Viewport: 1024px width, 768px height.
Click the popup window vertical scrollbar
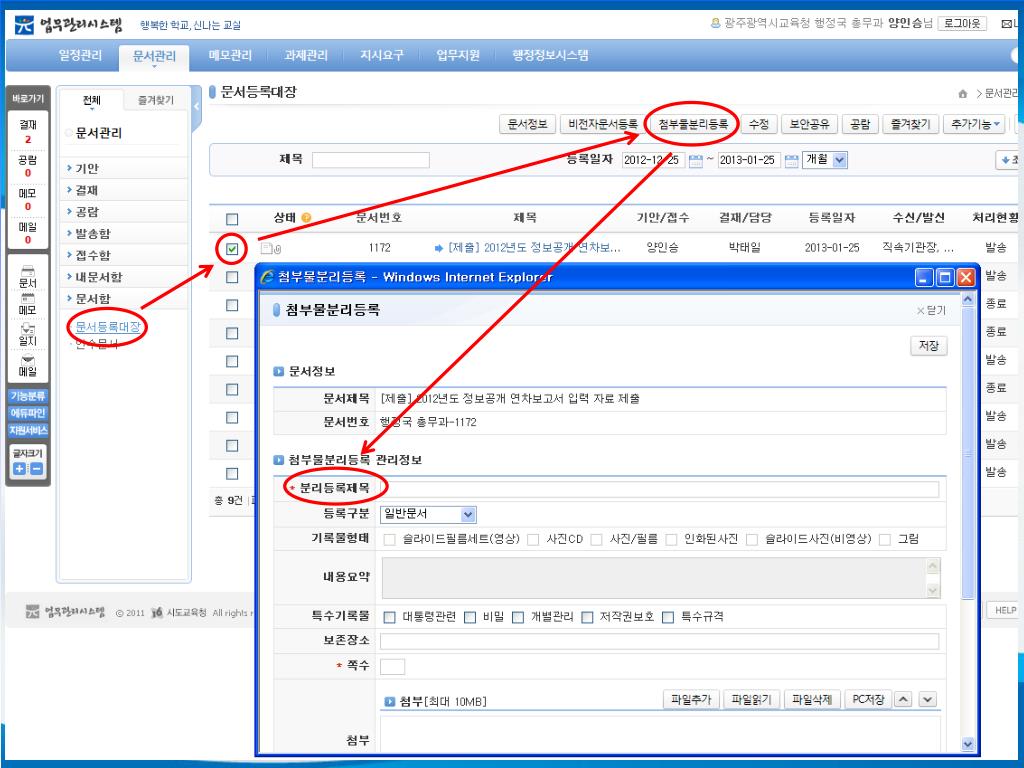tap(968, 520)
